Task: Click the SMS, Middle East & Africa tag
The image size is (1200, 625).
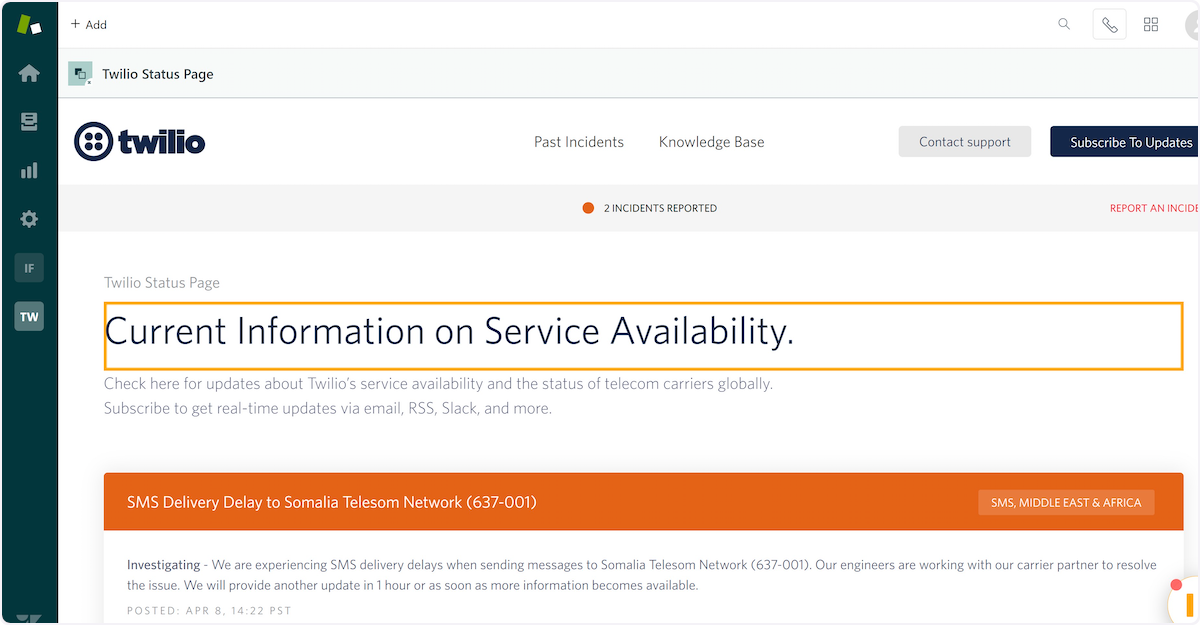Action: pyautogui.click(x=1066, y=502)
